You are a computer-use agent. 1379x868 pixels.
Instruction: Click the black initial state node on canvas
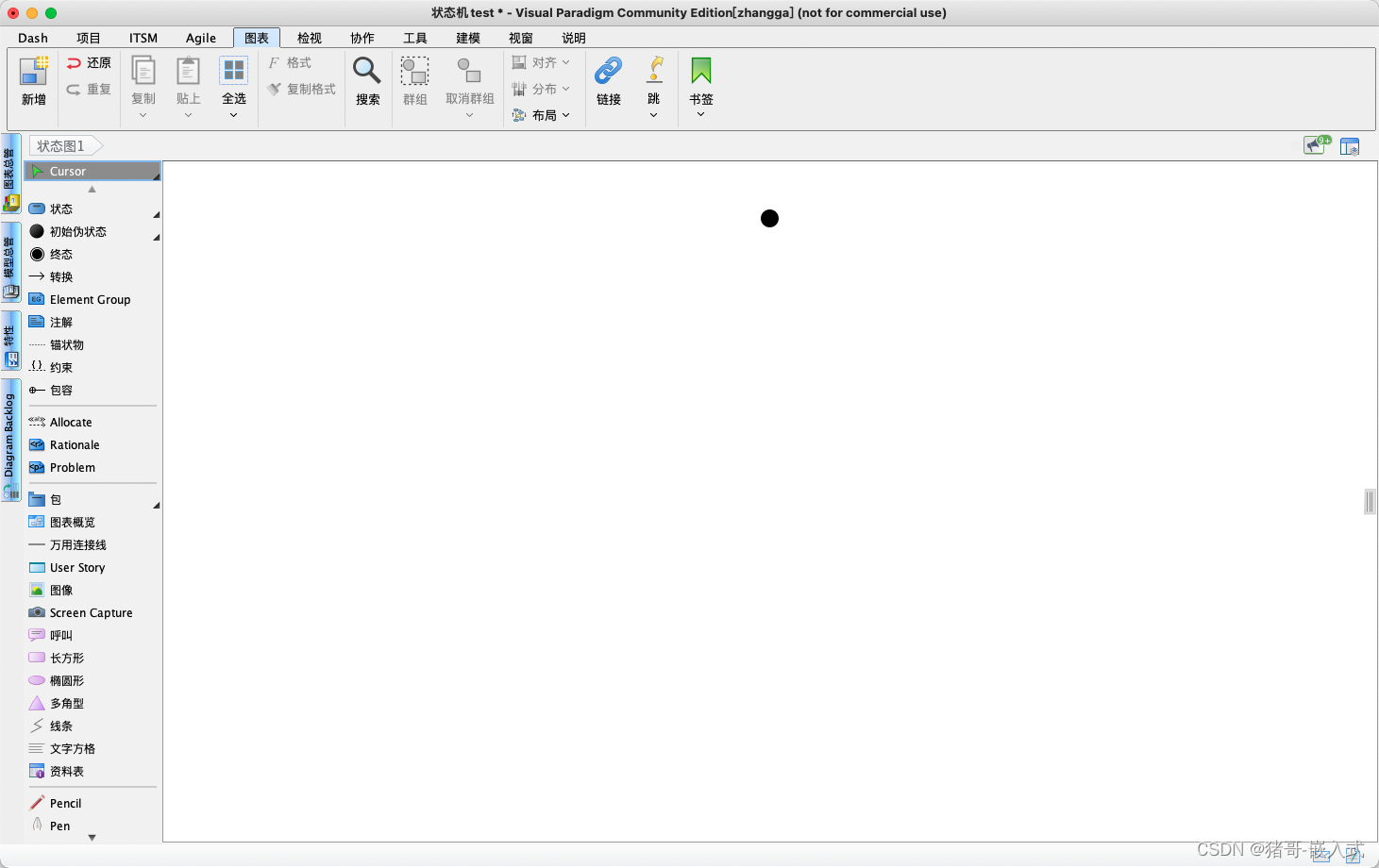click(x=769, y=218)
